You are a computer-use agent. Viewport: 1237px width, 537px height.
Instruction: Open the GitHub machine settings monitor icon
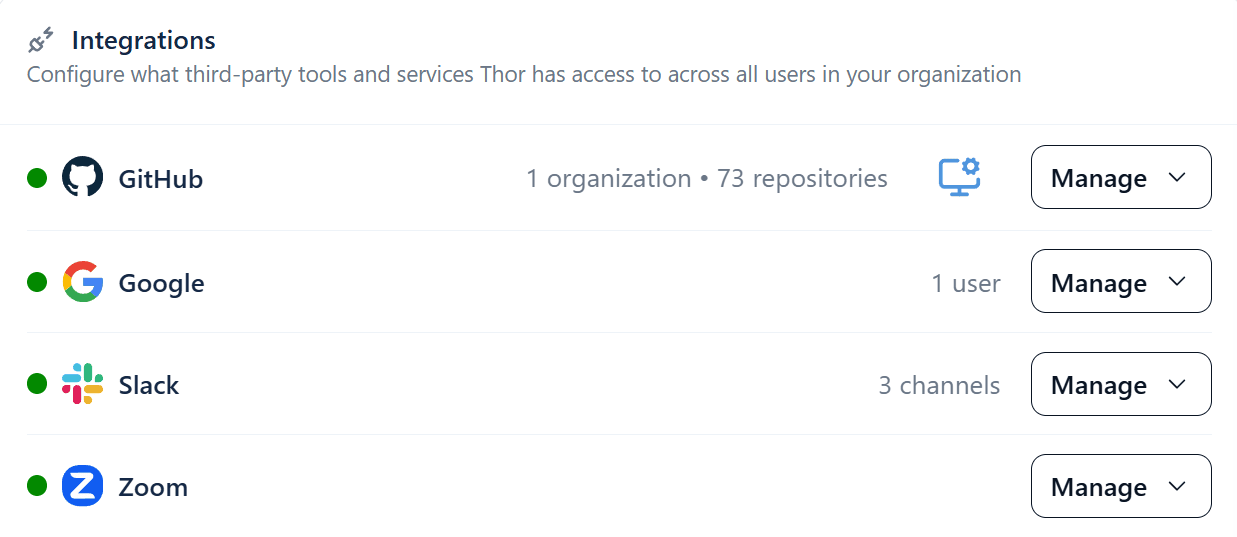959,177
